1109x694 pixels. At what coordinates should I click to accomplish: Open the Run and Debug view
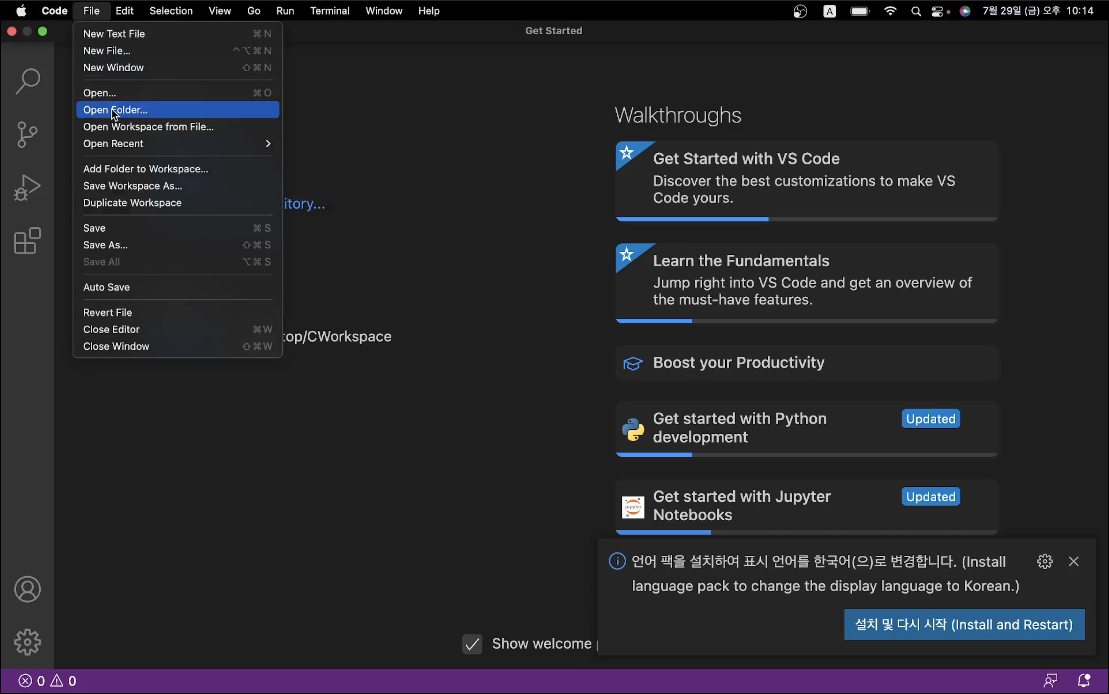coord(28,187)
